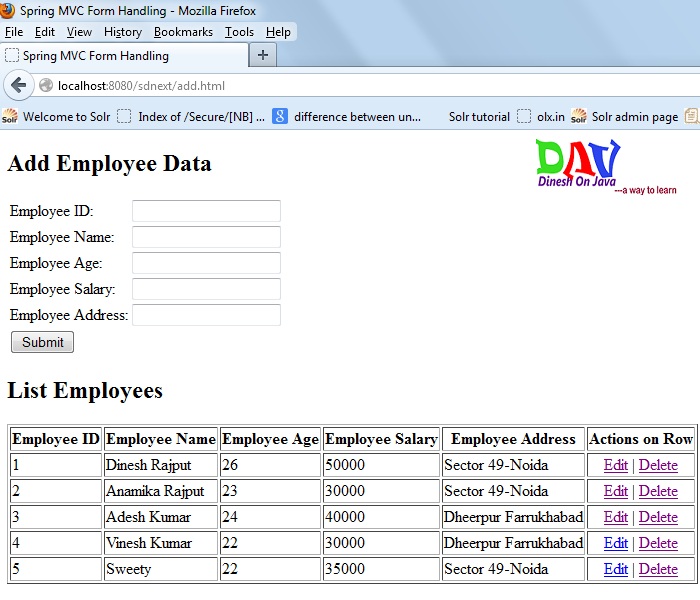
Task: Open the History menu
Action: 123,32
